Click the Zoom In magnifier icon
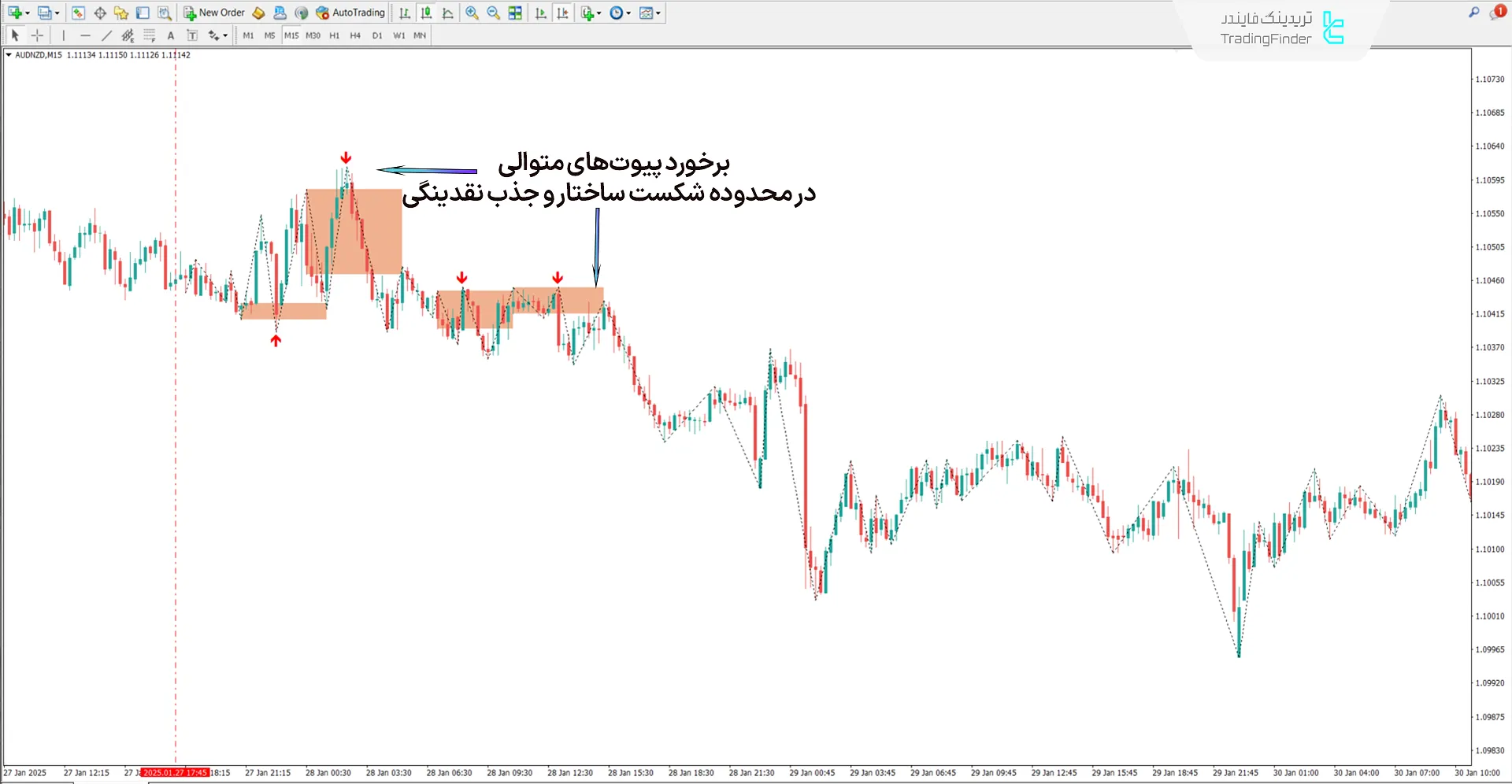 (472, 13)
